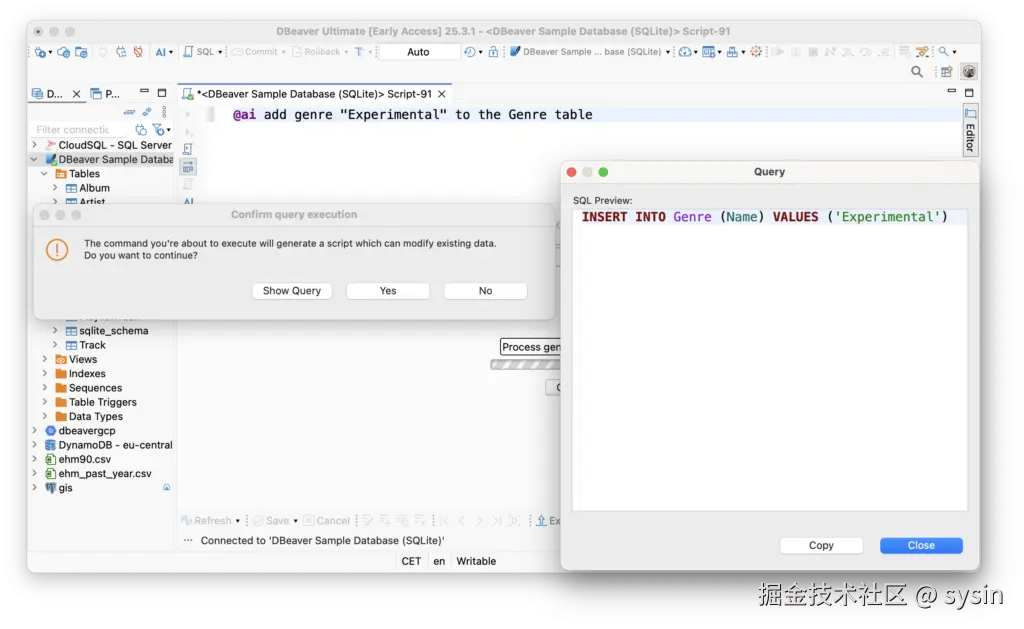Open the SQL button dropdown arrow
Viewport: 1024px width, 629px height.
point(220,52)
